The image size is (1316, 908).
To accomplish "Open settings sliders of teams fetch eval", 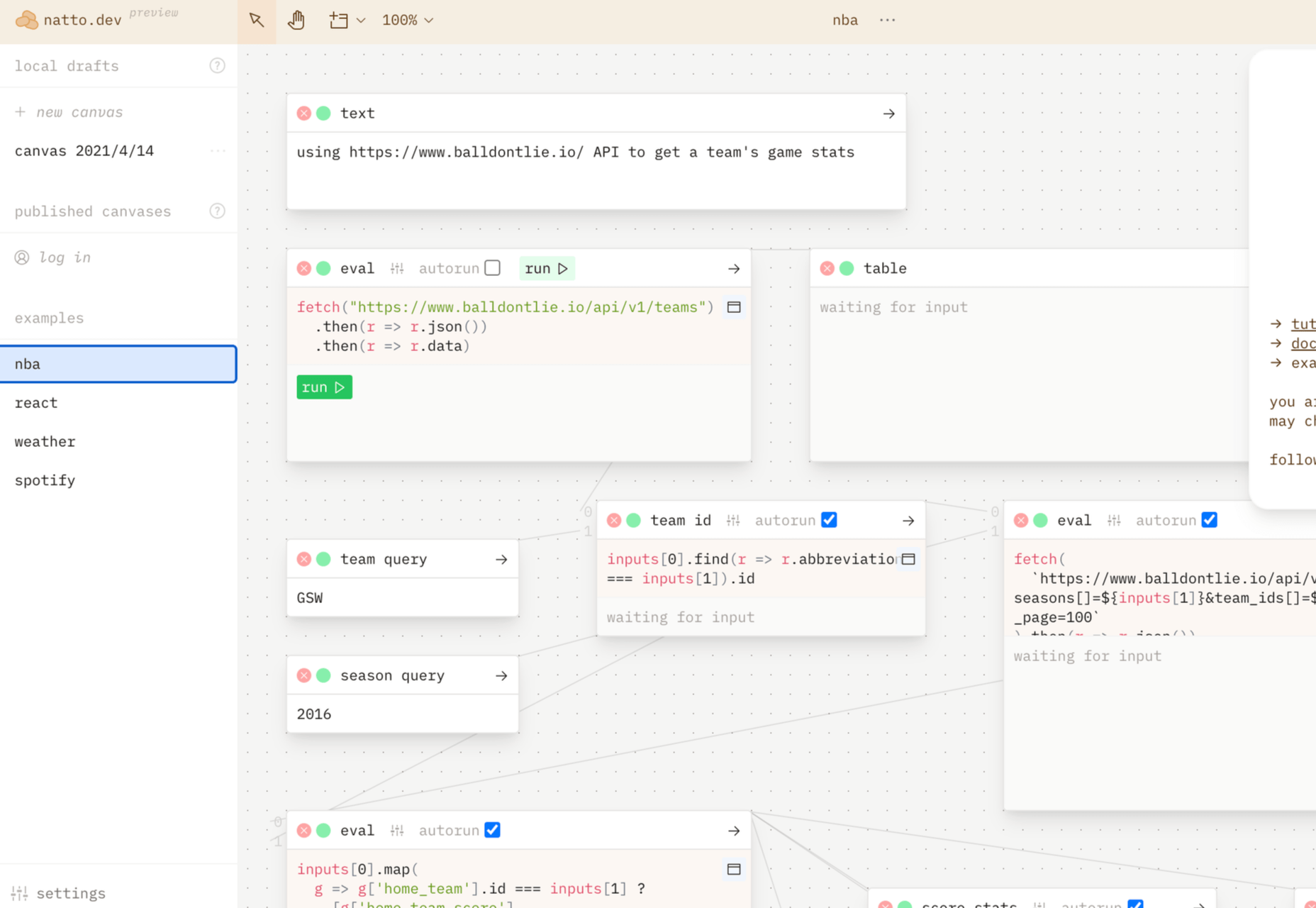I will pos(397,269).
